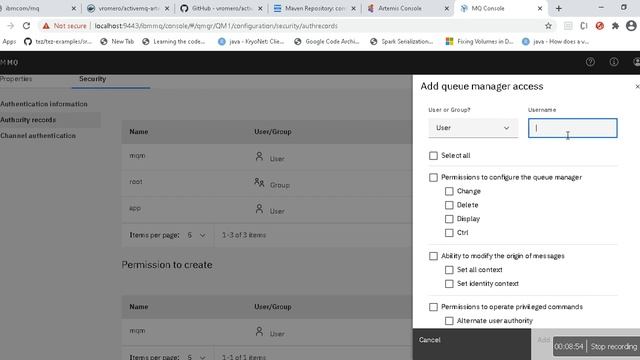Click into the Username input field
Viewport: 640px width, 360px height.
(x=573, y=128)
